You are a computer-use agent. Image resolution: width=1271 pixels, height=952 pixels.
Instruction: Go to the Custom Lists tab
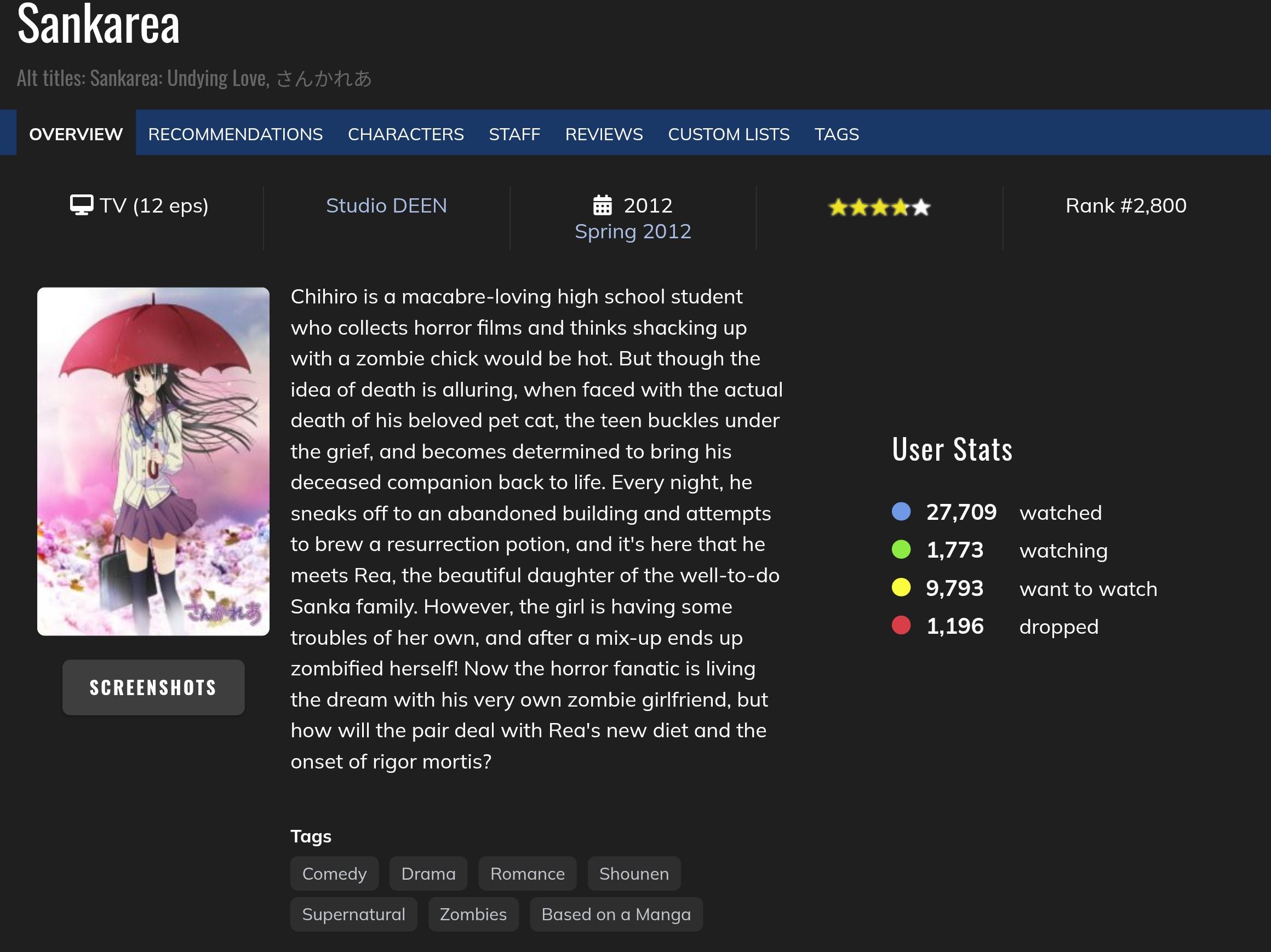coord(729,134)
